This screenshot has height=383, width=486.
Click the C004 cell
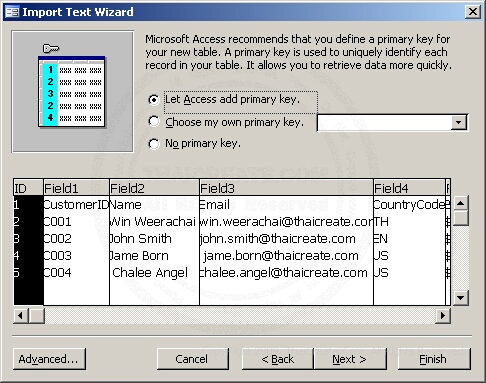click(76, 273)
